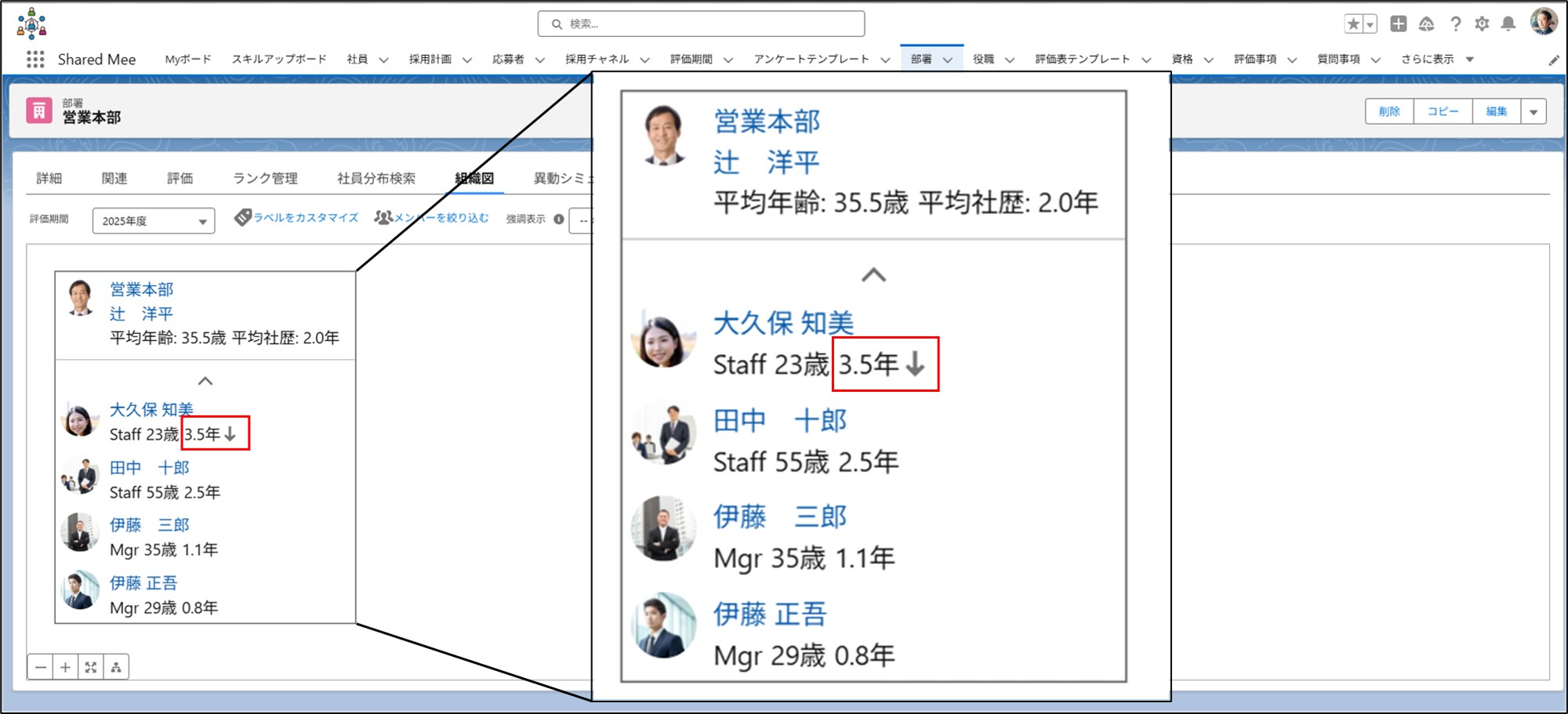Click the favorites star icon
The height and width of the screenshot is (714, 1568).
coord(1353,24)
